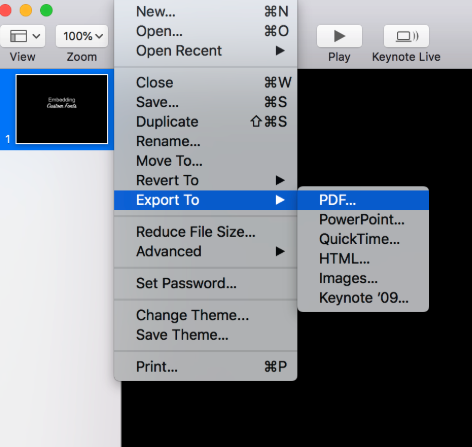Expand the Revert To submenu
This screenshot has height=447, width=472.
pyautogui.click(x=205, y=180)
